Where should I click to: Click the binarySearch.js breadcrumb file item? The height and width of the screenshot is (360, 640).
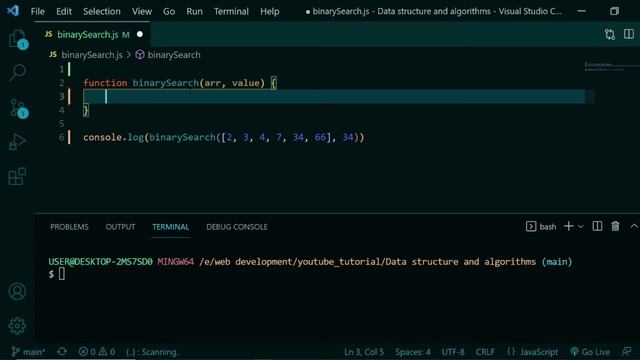(x=92, y=55)
